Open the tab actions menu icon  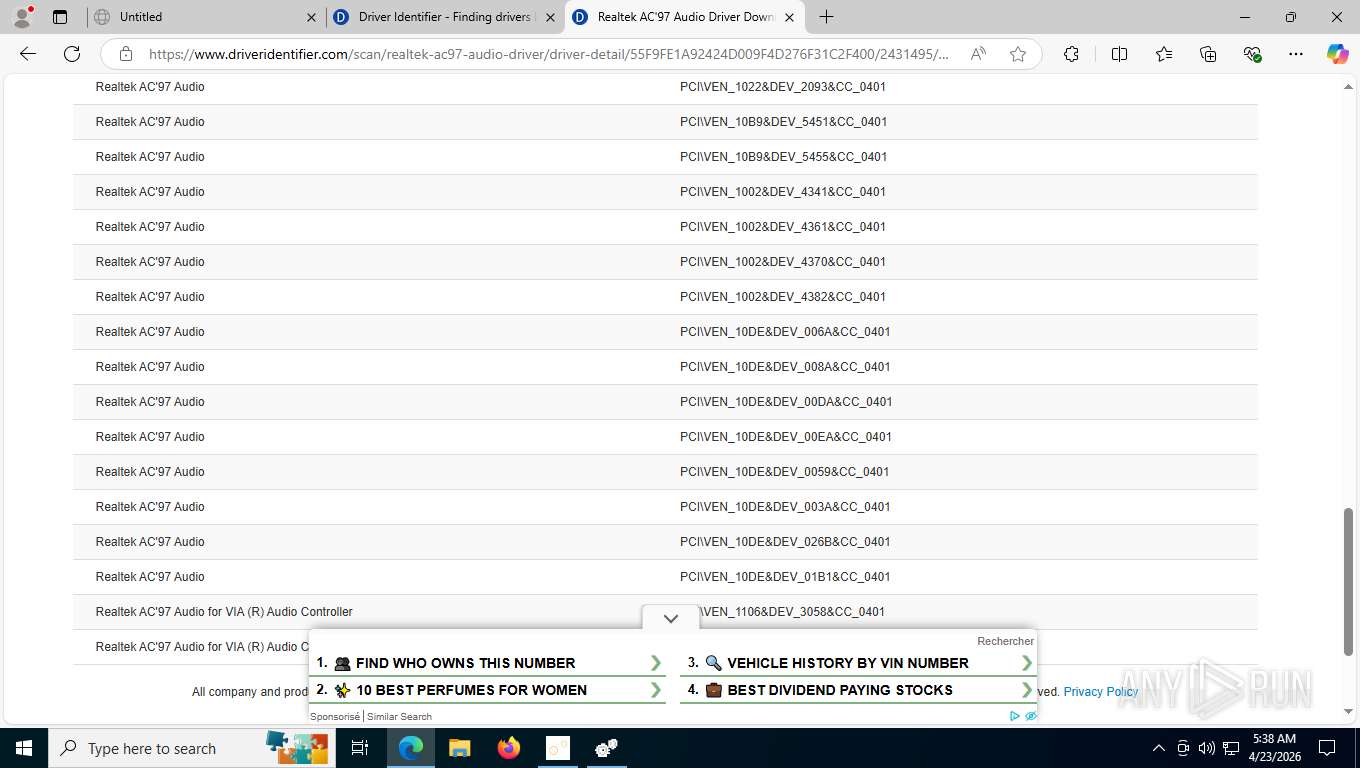click(60, 17)
